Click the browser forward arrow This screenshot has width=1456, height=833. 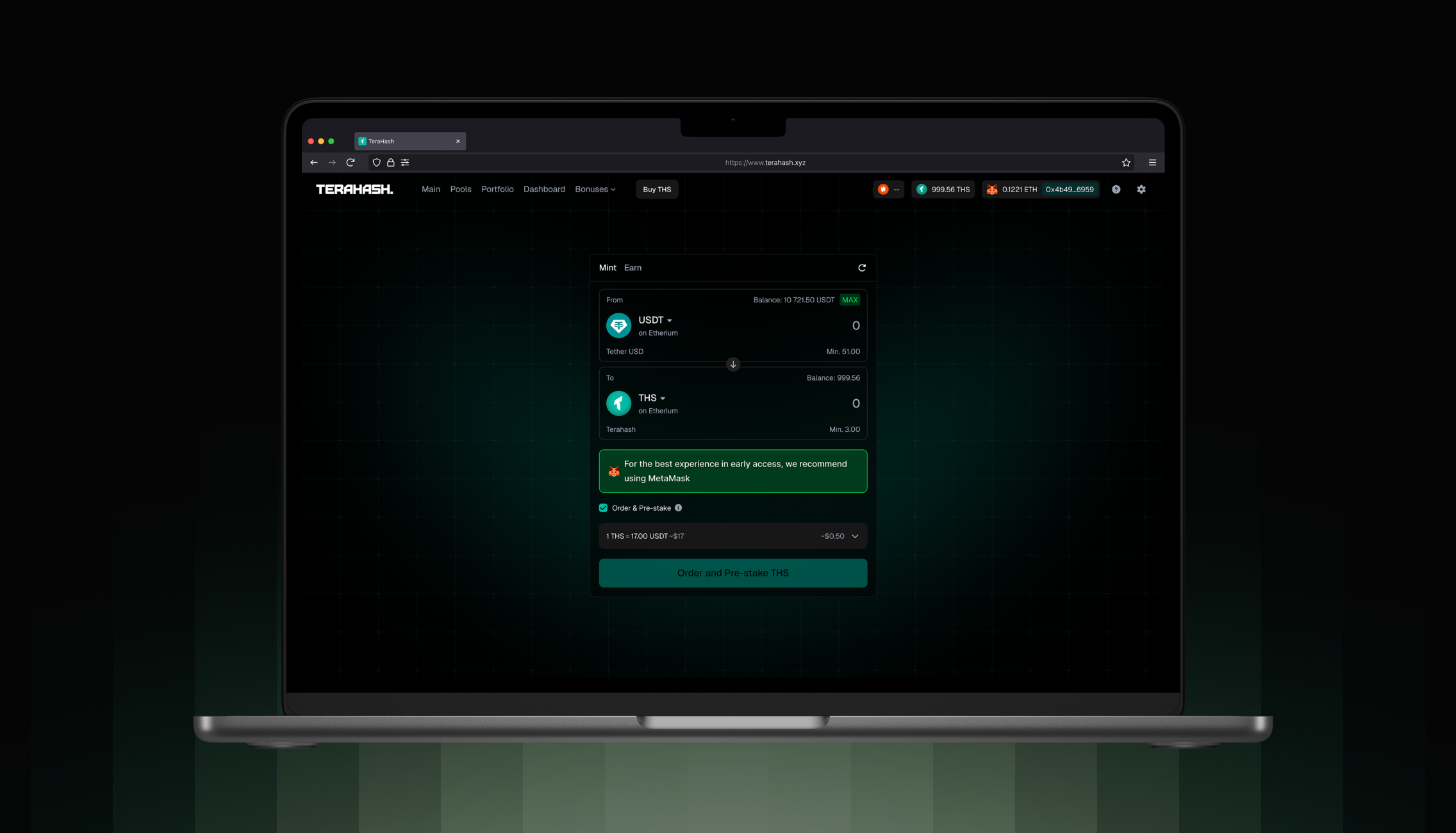click(332, 163)
